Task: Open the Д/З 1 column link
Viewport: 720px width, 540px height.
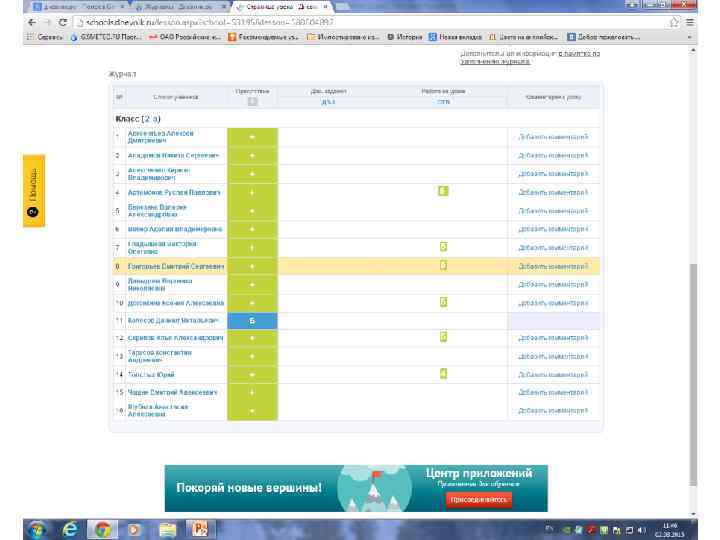Action: coord(328,102)
